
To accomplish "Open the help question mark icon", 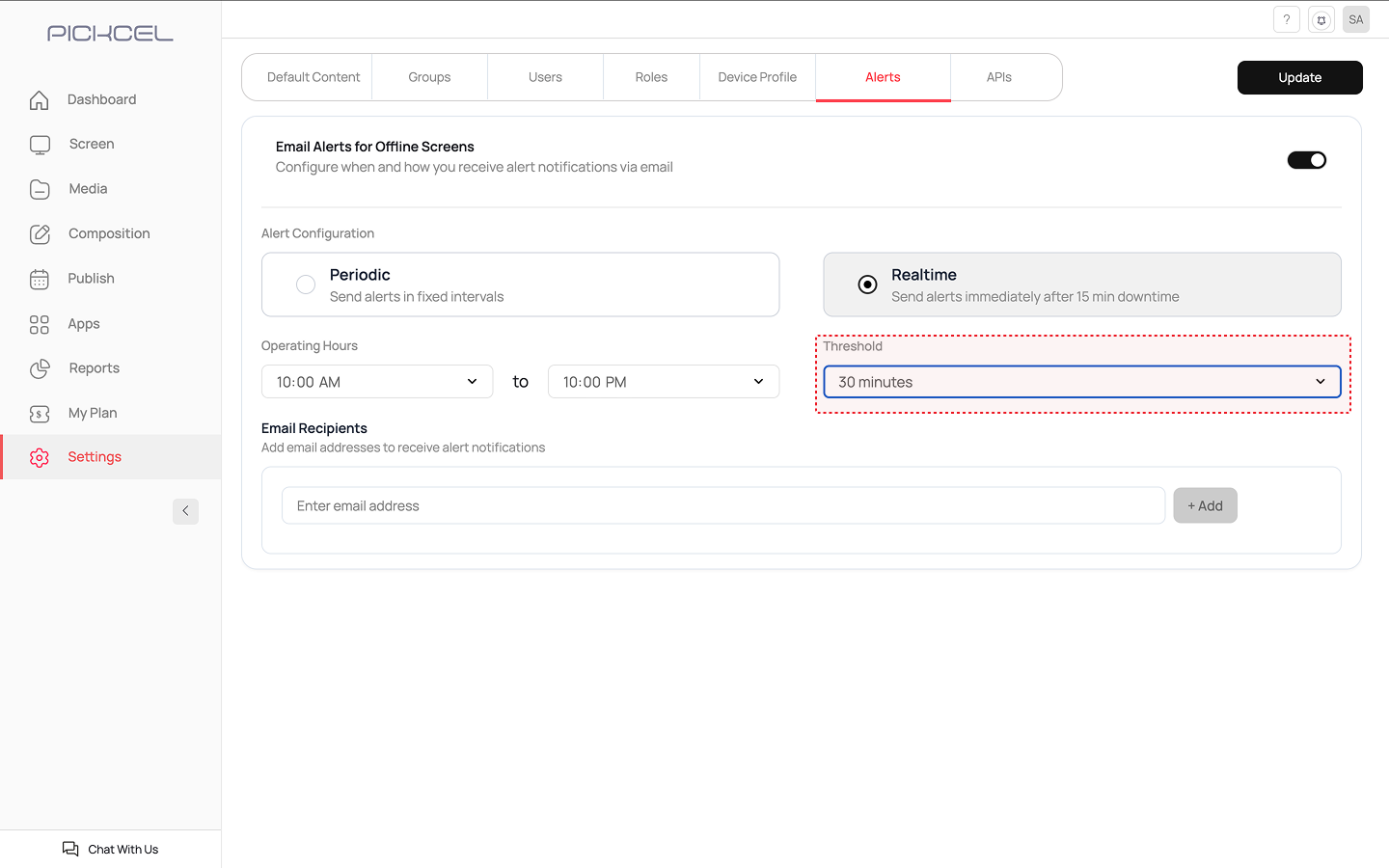I will (1286, 19).
